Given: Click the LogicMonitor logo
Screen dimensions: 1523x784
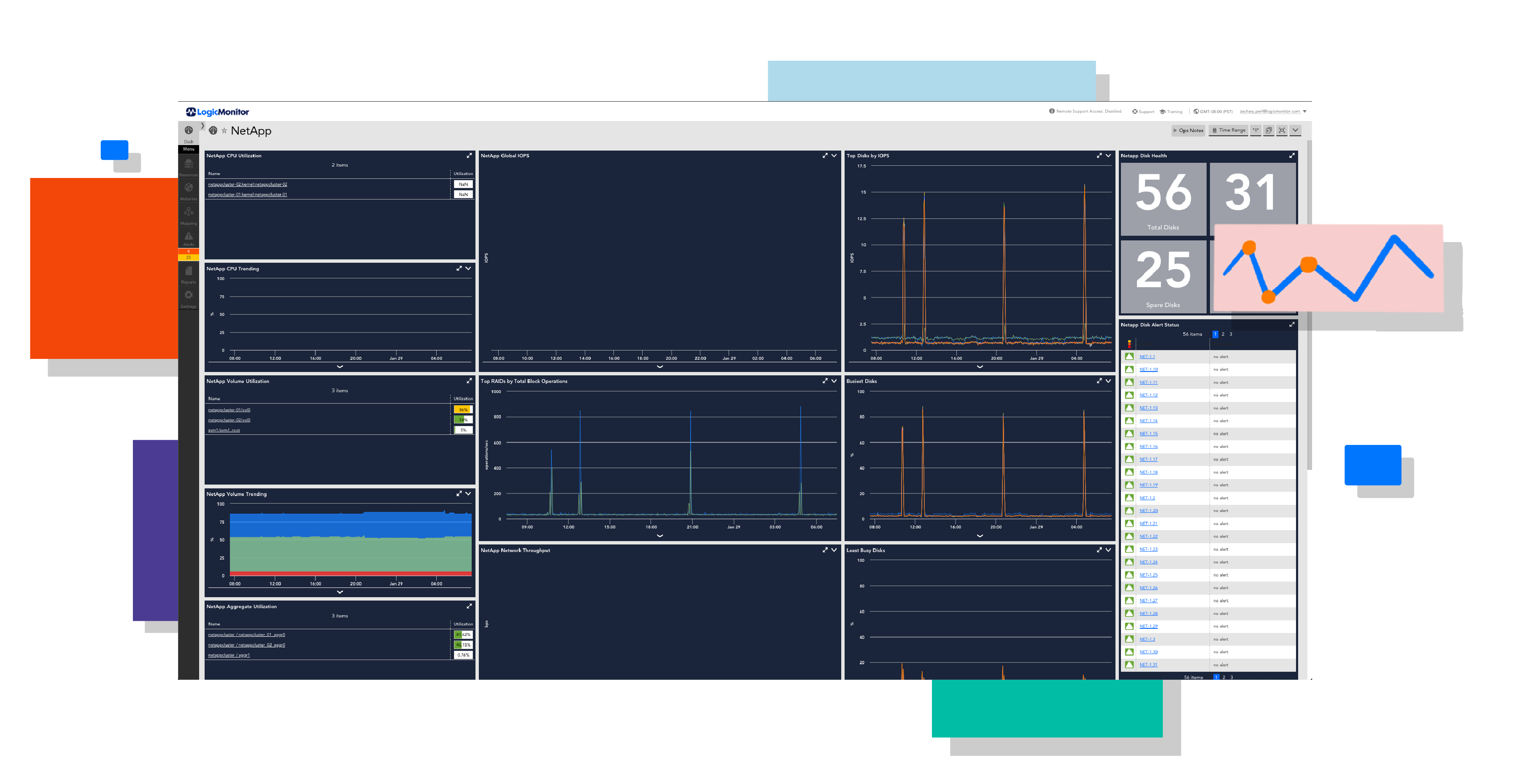Looking at the screenshot, I should [218, 112].
